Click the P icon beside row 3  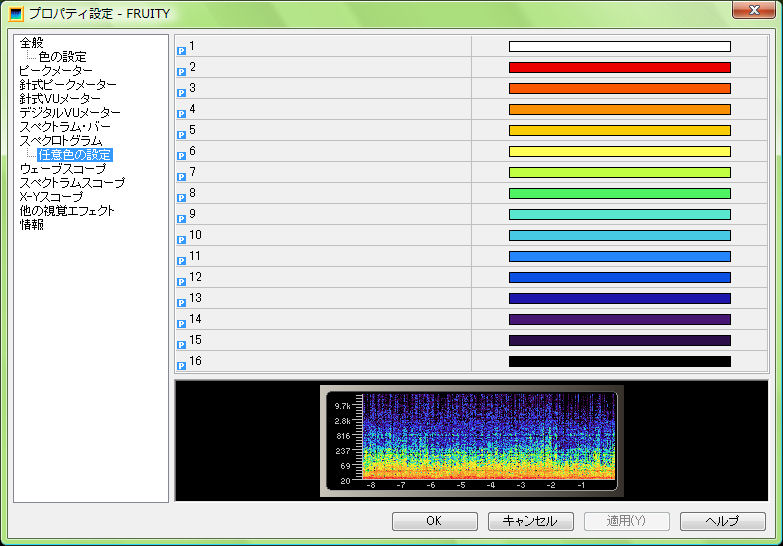(181, 93)
